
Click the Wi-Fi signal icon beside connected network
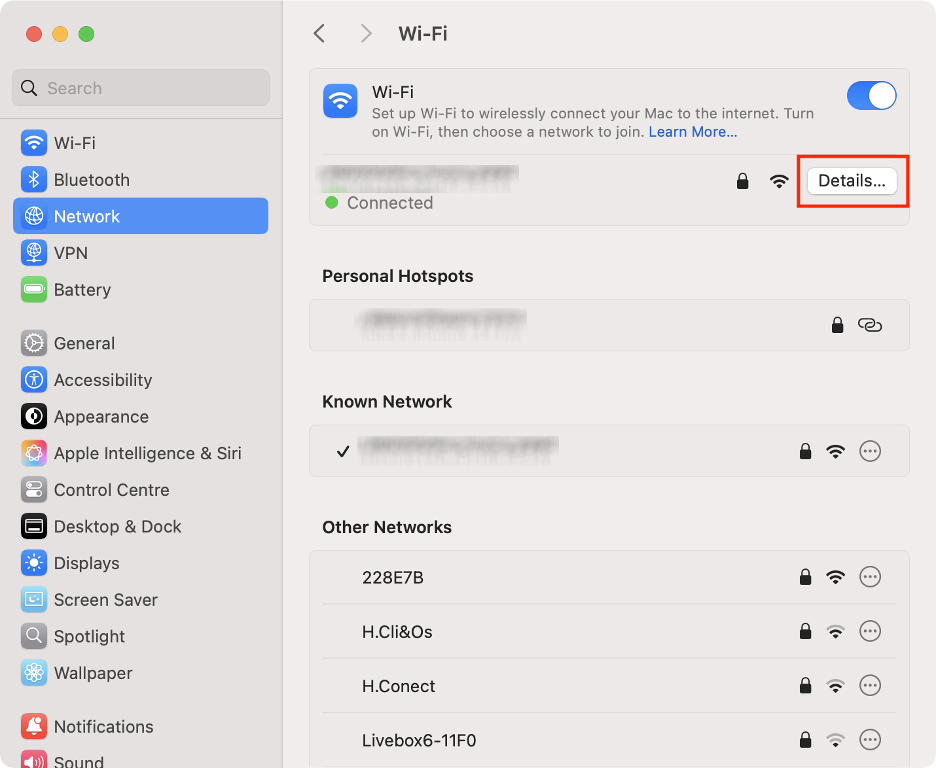coord(779,181)
